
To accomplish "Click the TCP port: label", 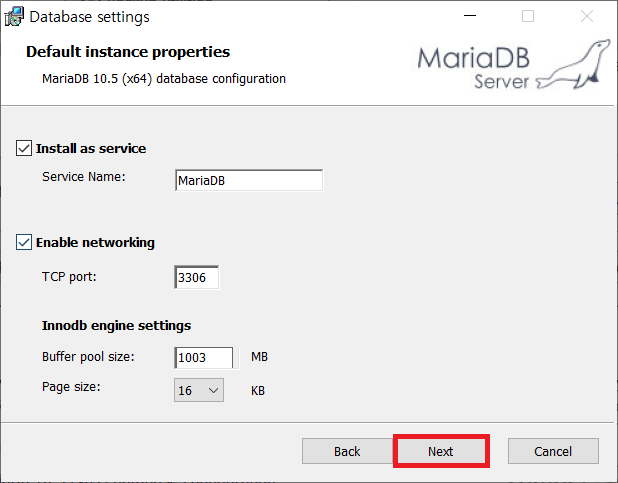I will point(69,277).
